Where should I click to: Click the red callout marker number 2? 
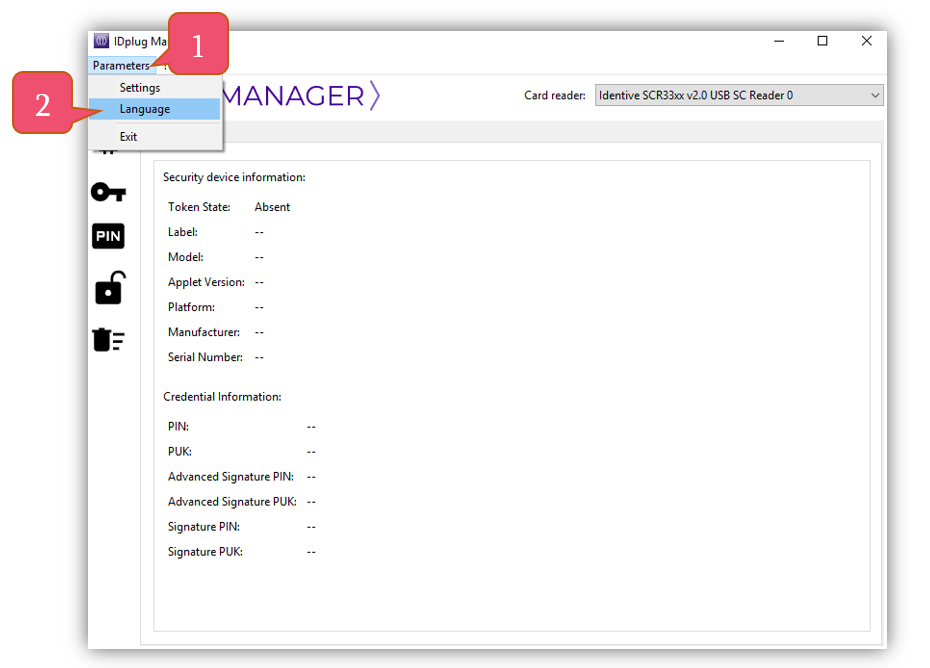click(x=43, y=104)
